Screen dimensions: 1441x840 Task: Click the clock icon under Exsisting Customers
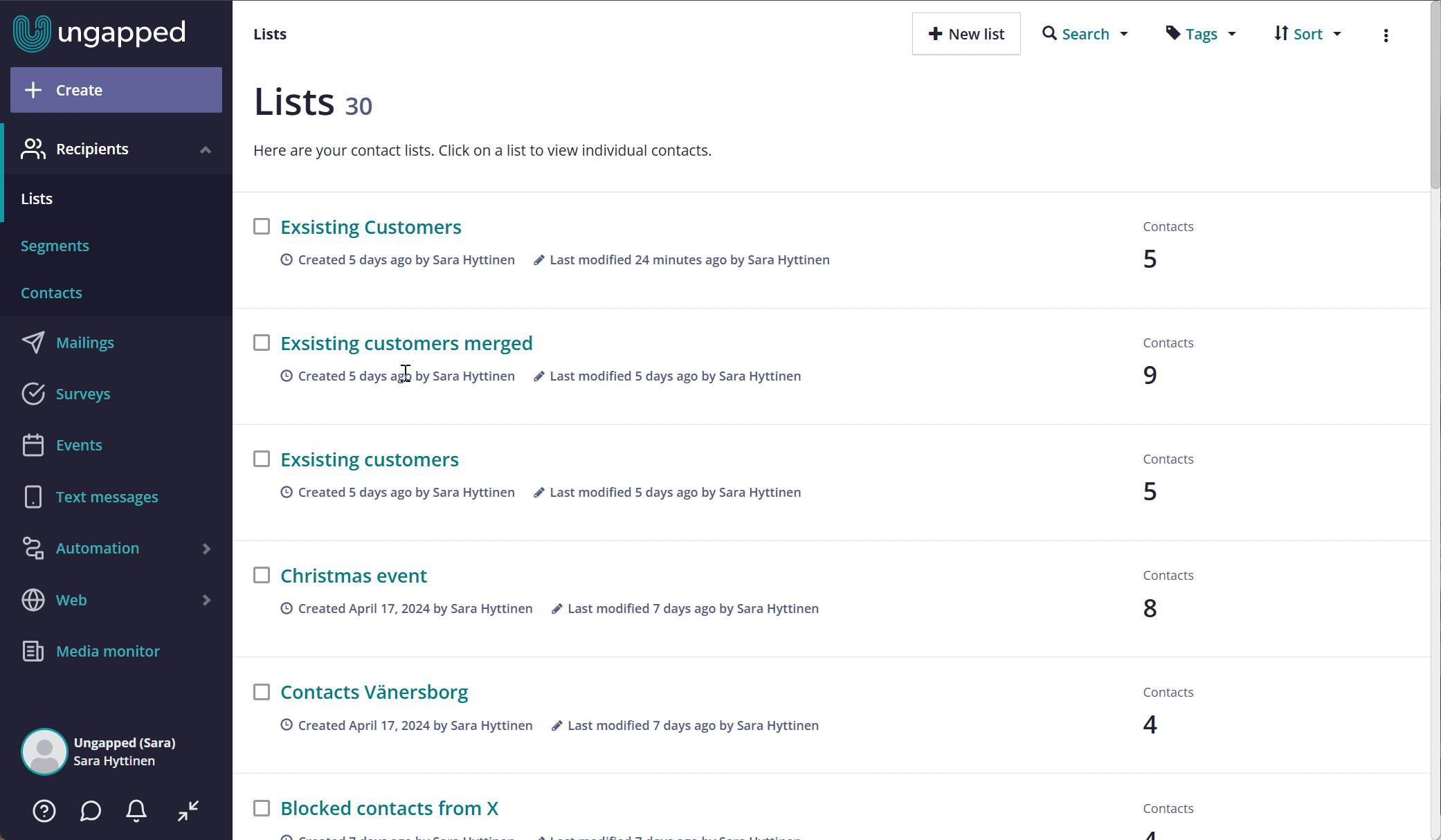287,259
